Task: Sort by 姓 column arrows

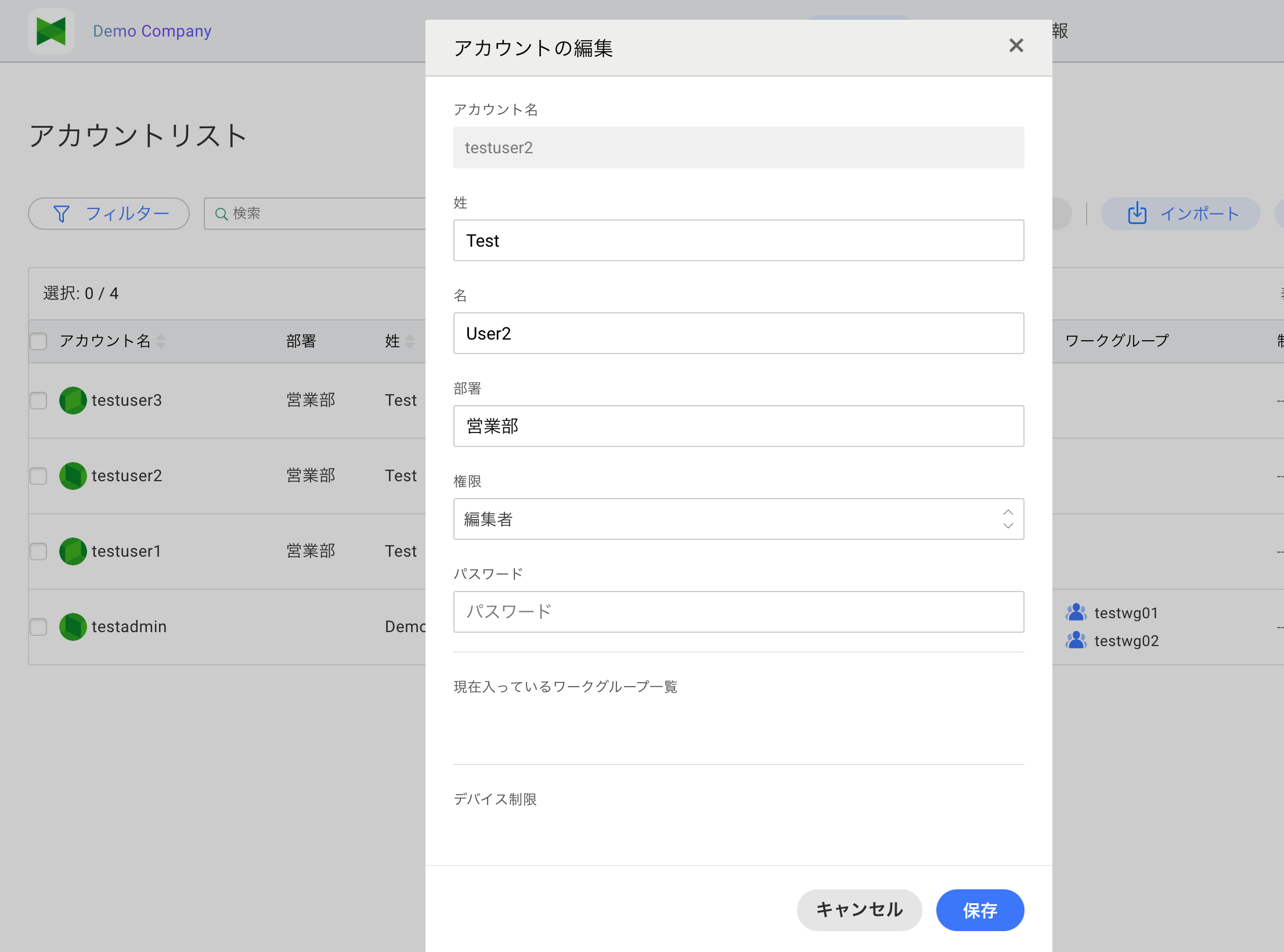Action: click(410, 341)
